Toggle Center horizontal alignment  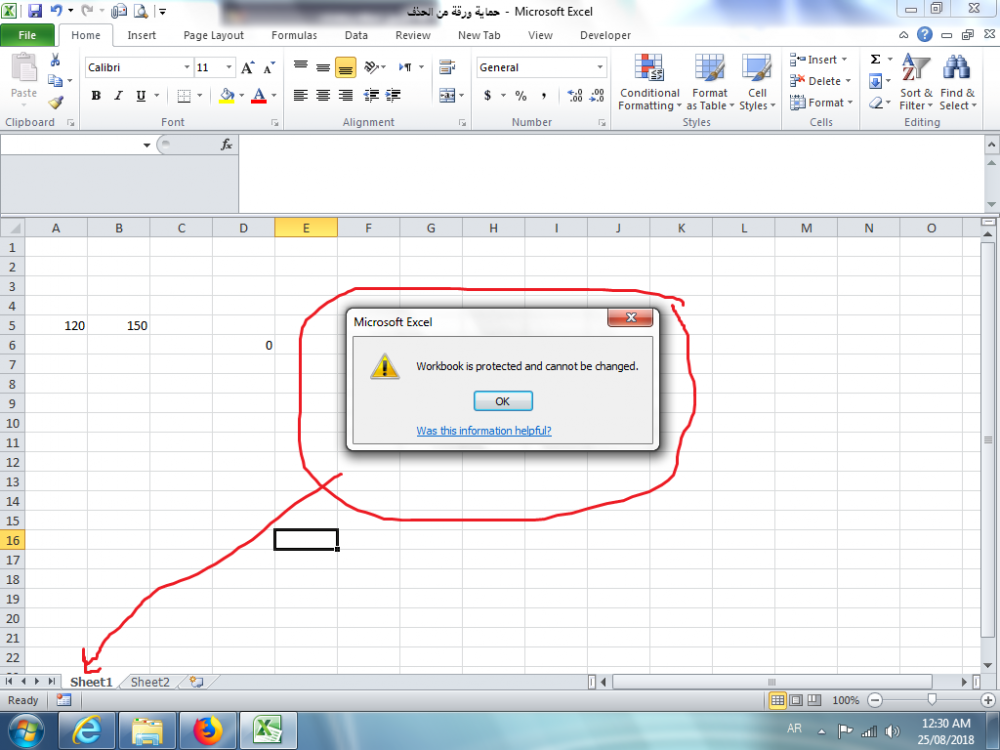click(x=323, y=96)
